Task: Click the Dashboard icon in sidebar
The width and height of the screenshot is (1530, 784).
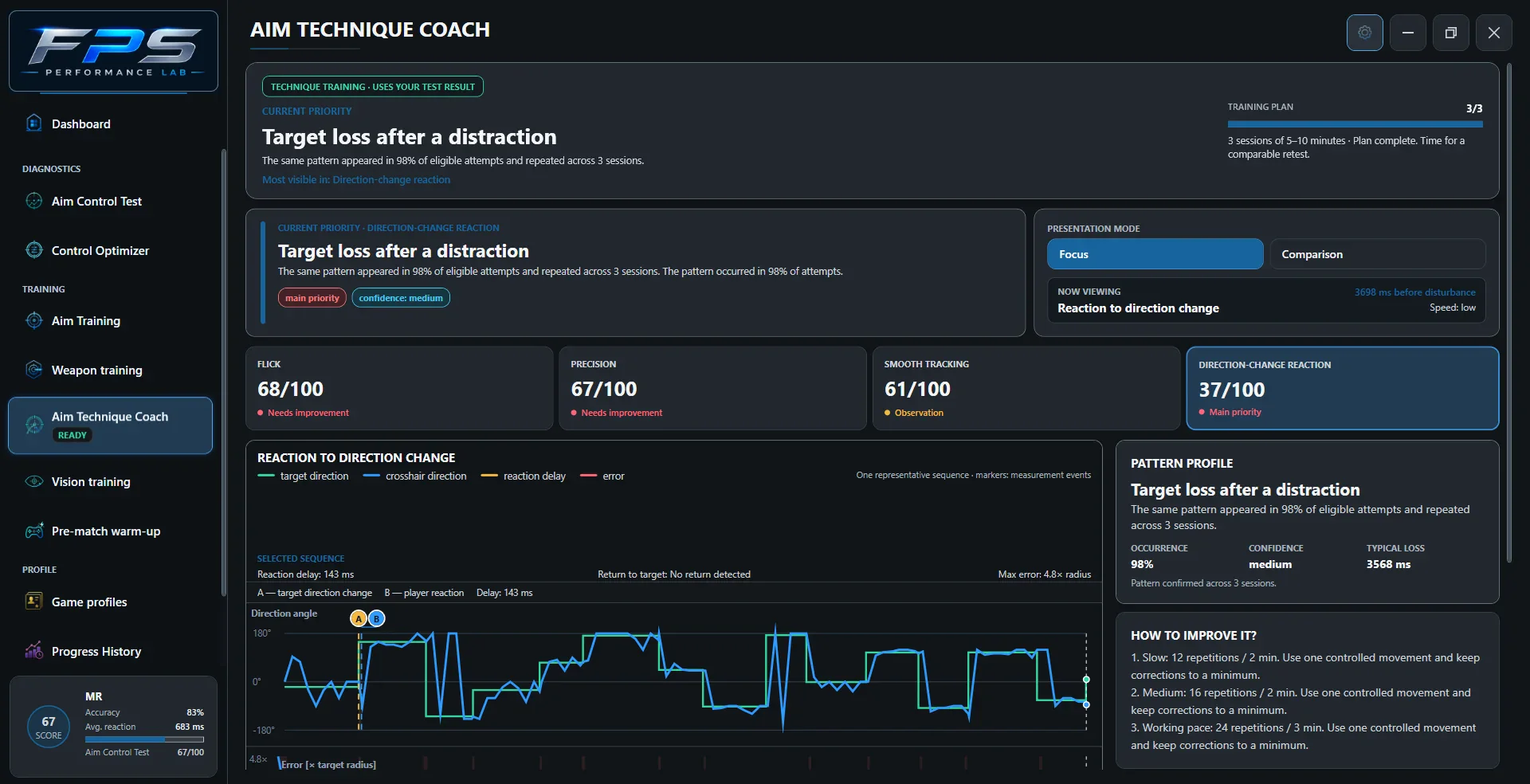Action: point(33,123)
